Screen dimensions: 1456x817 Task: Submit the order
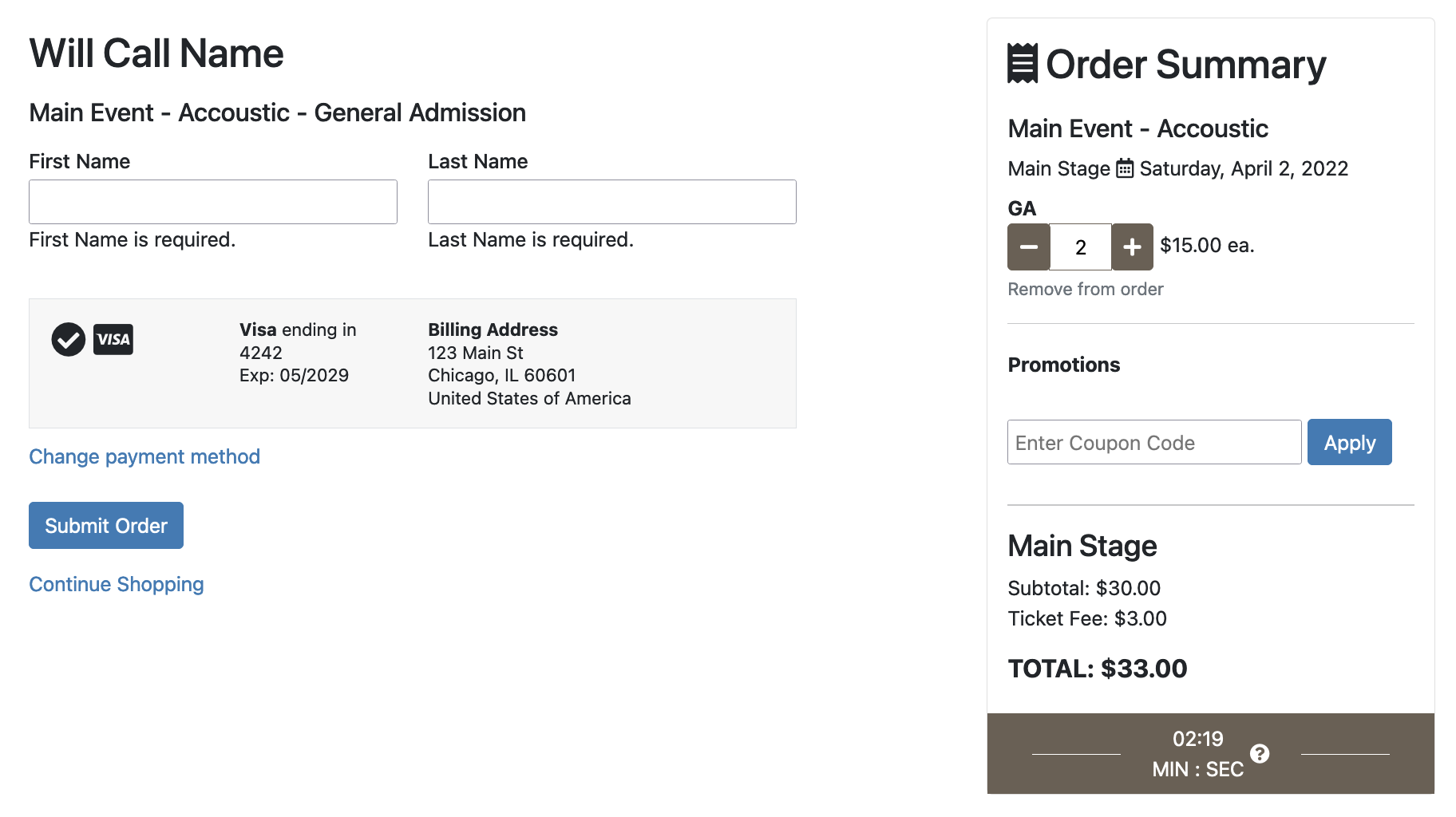pos(106,525)
